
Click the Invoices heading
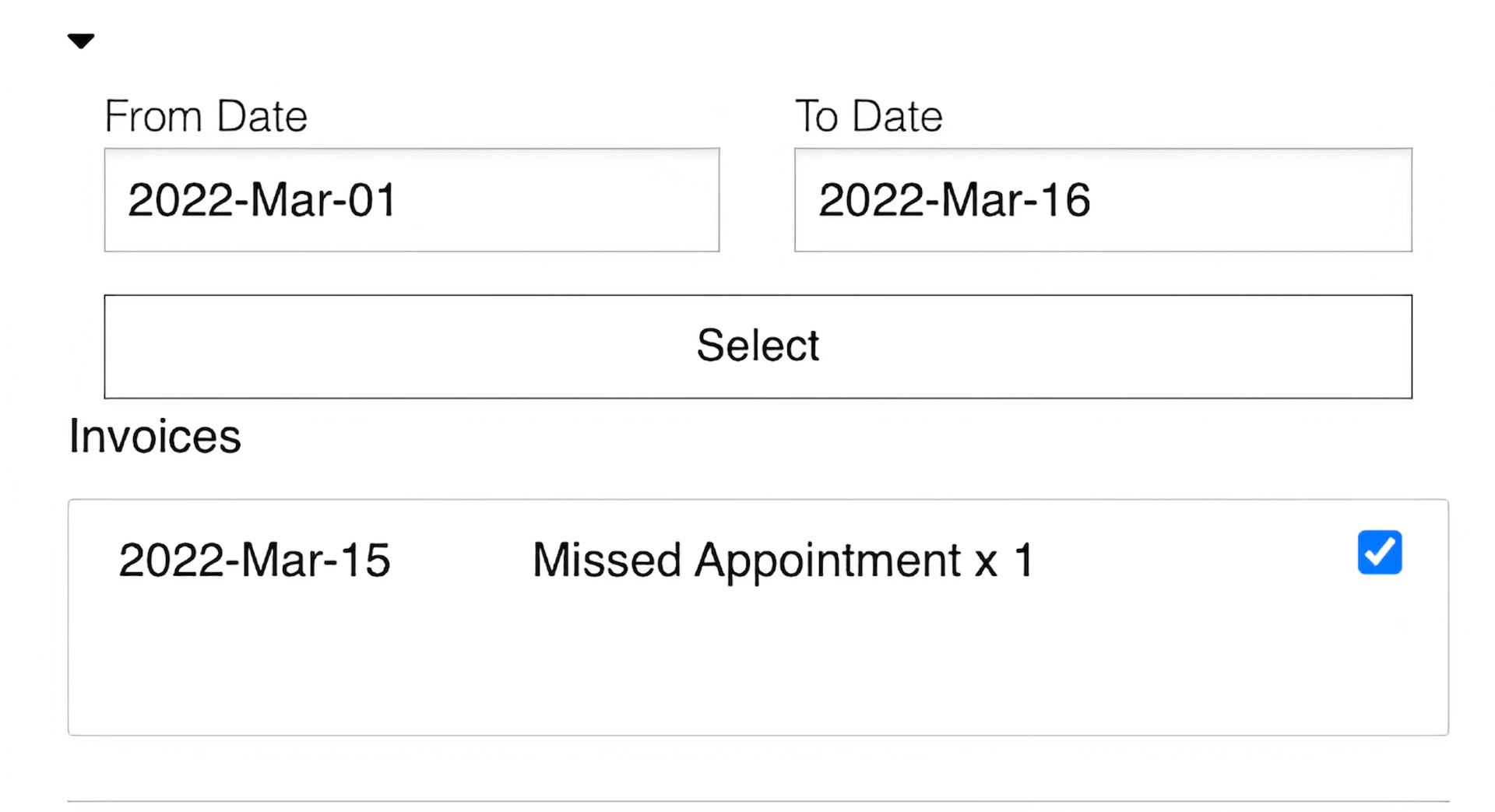(x=155, y=436)
